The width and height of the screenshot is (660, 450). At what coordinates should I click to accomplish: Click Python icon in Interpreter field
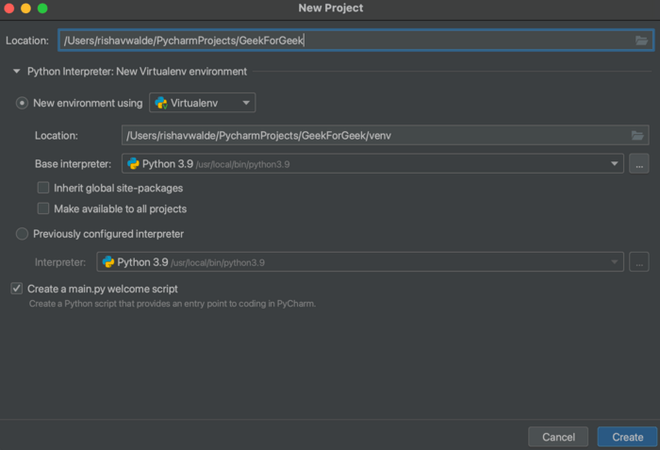tap(108, 262)
